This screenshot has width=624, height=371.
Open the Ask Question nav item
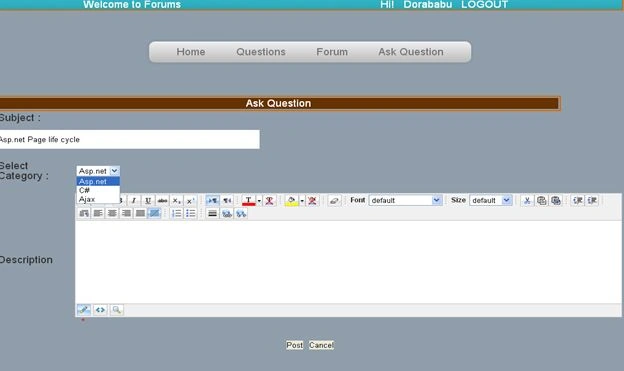pos(411,52)
